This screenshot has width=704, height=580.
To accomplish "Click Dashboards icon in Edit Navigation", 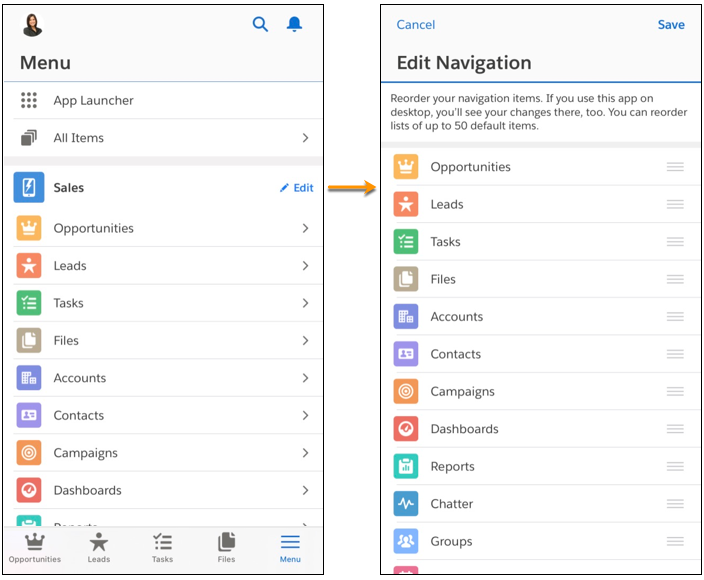I will click(x=406, y=429).
